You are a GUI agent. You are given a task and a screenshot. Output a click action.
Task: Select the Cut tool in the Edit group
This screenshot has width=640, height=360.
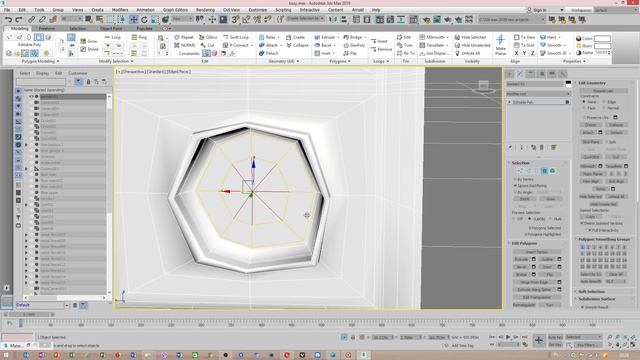pos(207,45)
